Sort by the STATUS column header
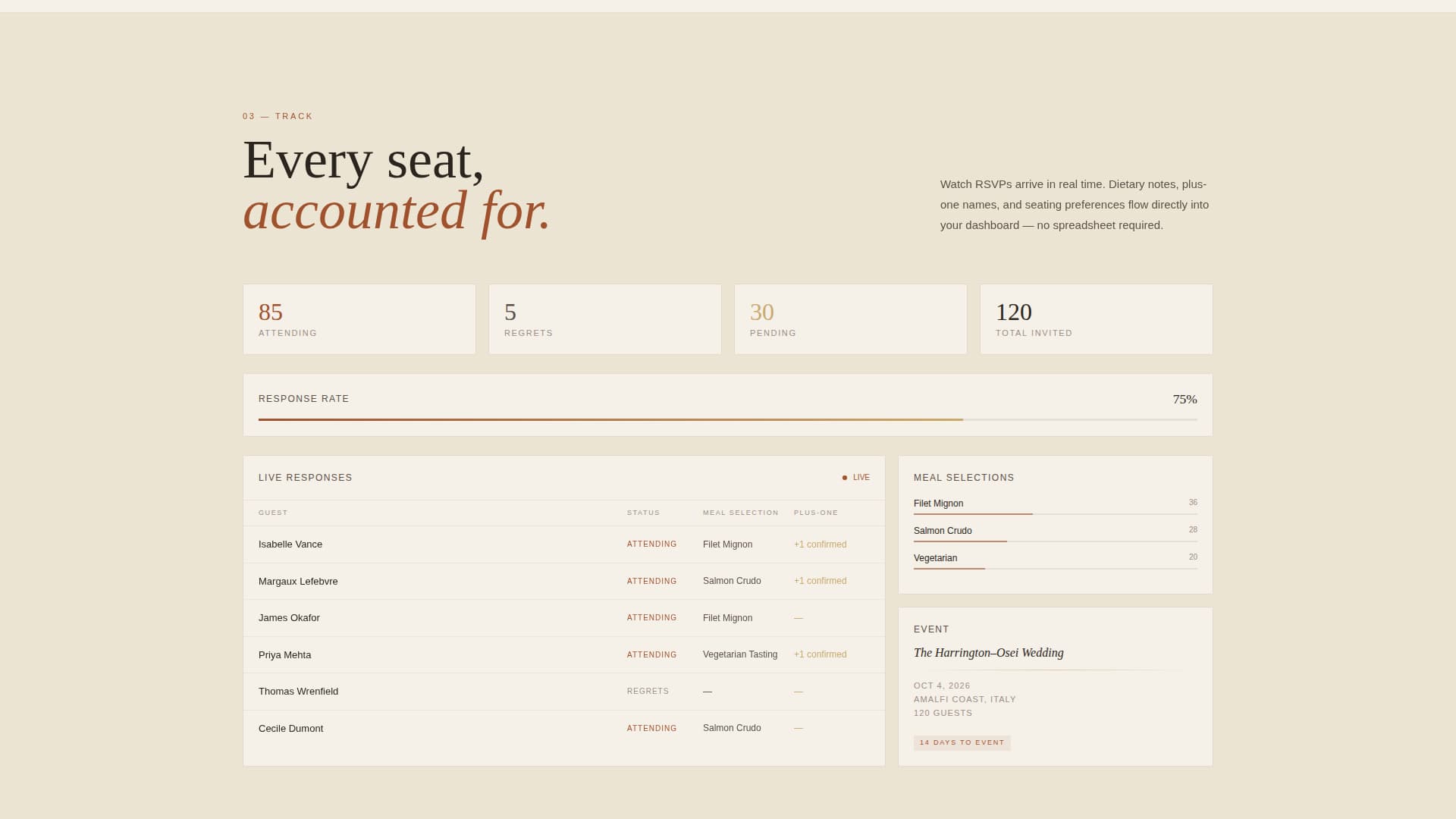1456x819 pixels. [x=644, y=513]
